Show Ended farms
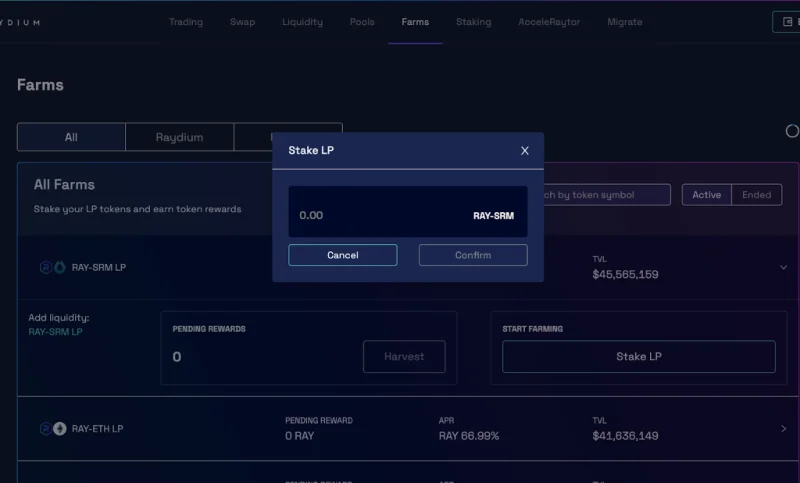Screen dimensions: 800x483 click(x=756, y=194)
